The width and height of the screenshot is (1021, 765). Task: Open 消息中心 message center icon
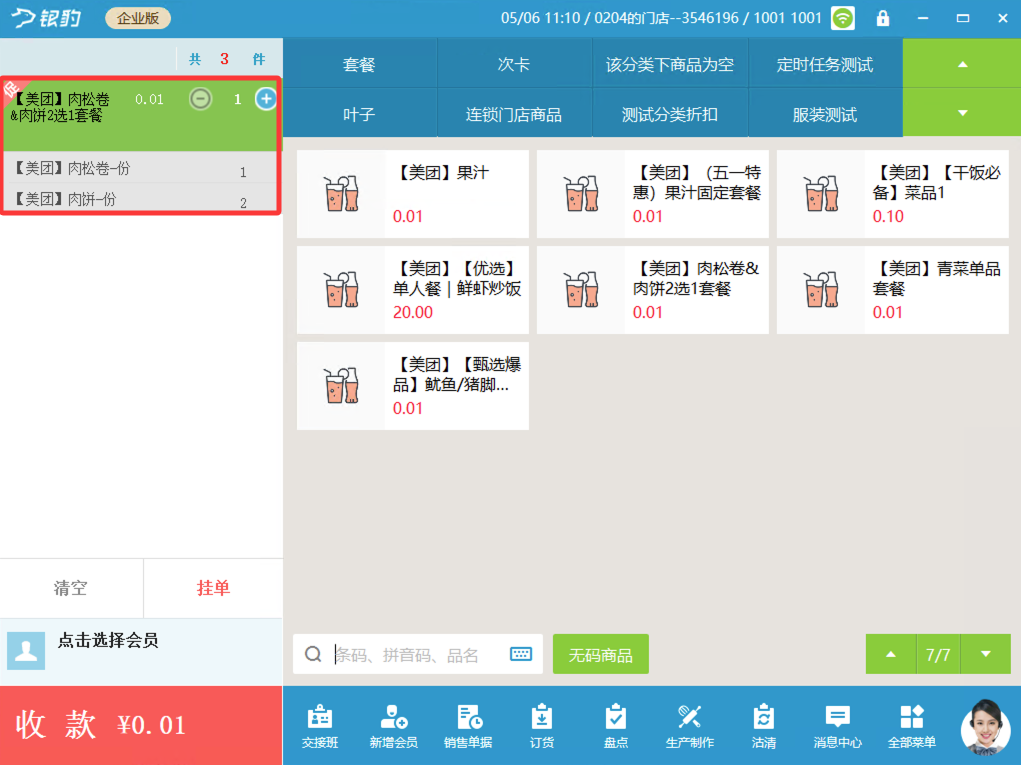tap(837, 725)
